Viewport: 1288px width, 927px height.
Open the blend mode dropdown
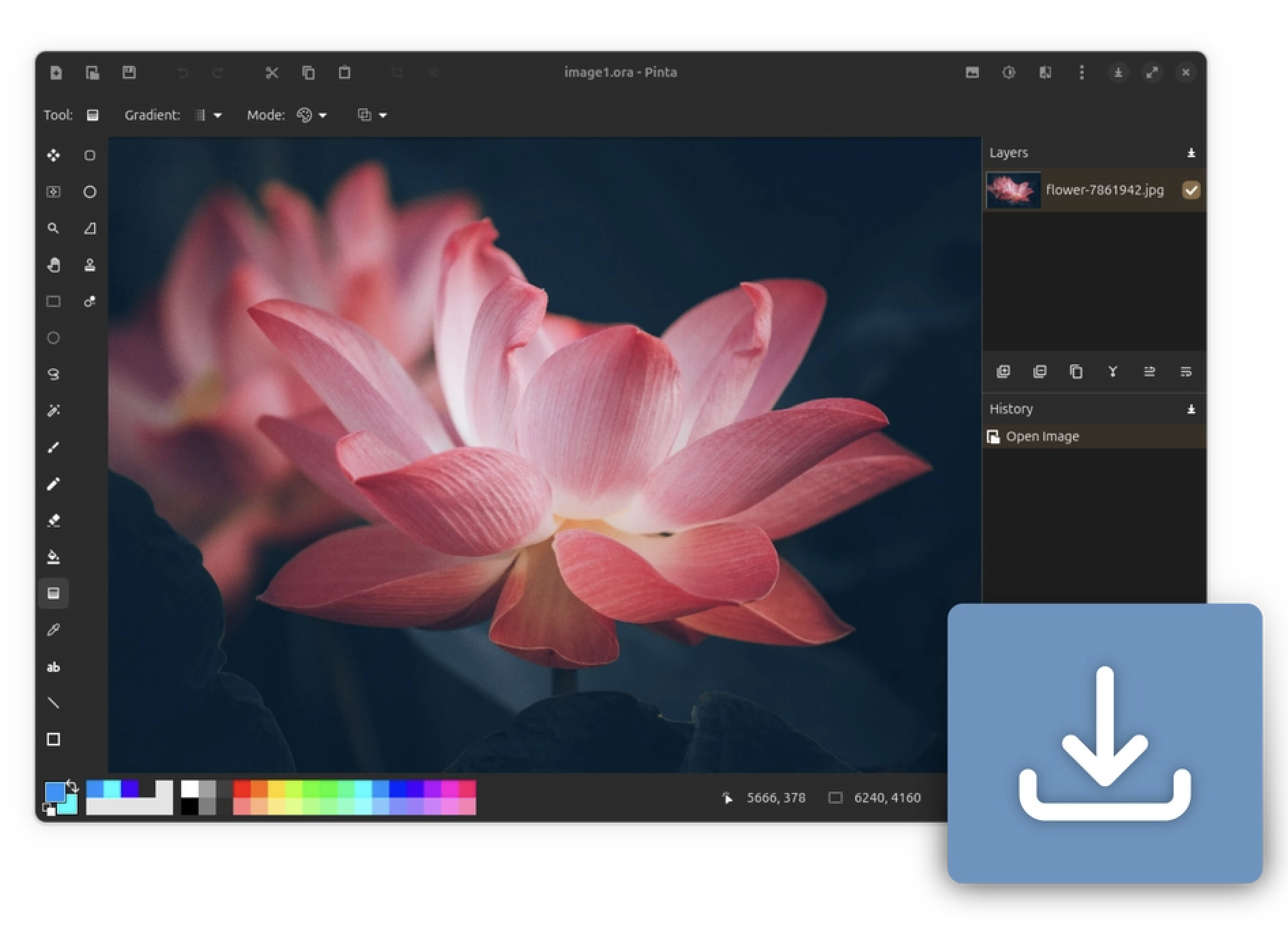click(372, 115)
